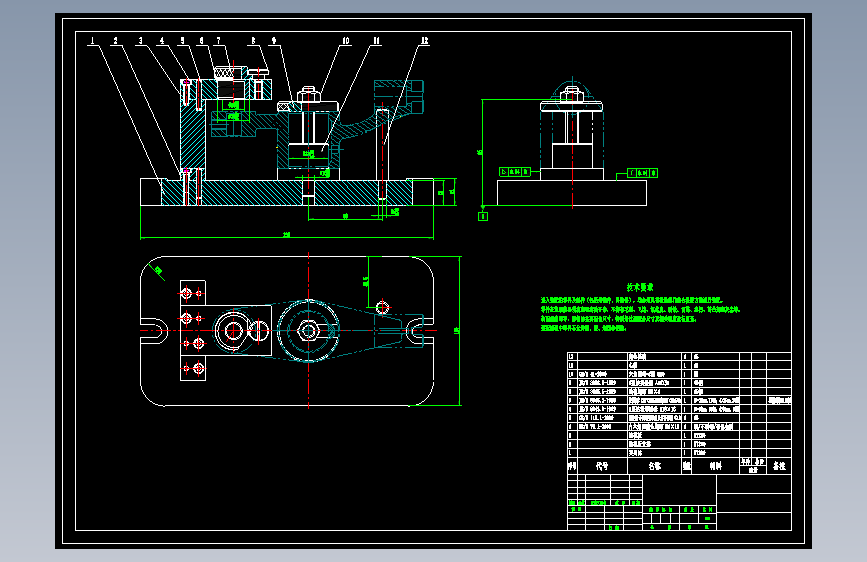This screenshot has height=562, width=867.
Task: Select the datum symbol box below the side view
Action: pos(483,216)
